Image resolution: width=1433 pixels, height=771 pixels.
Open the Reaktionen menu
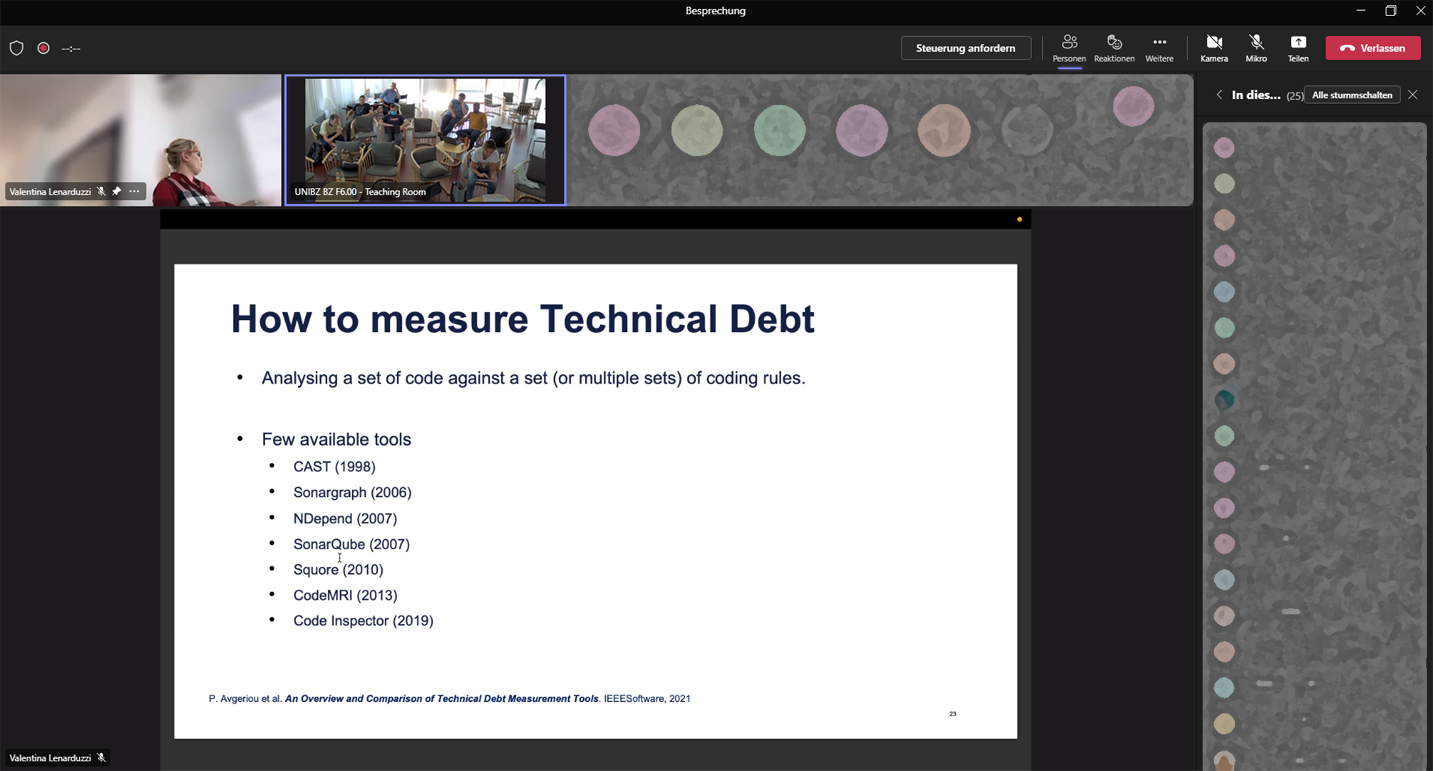[x=1114, y=48]
